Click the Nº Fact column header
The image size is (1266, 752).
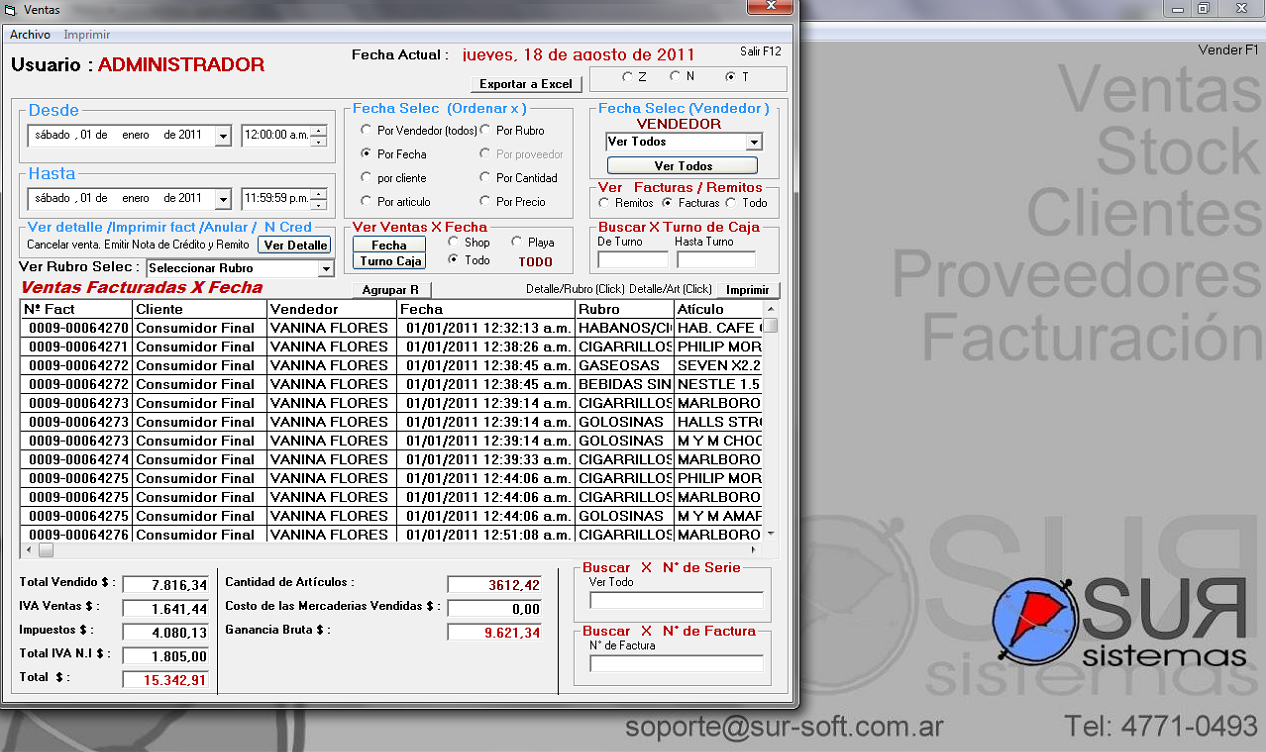[77, 309]
